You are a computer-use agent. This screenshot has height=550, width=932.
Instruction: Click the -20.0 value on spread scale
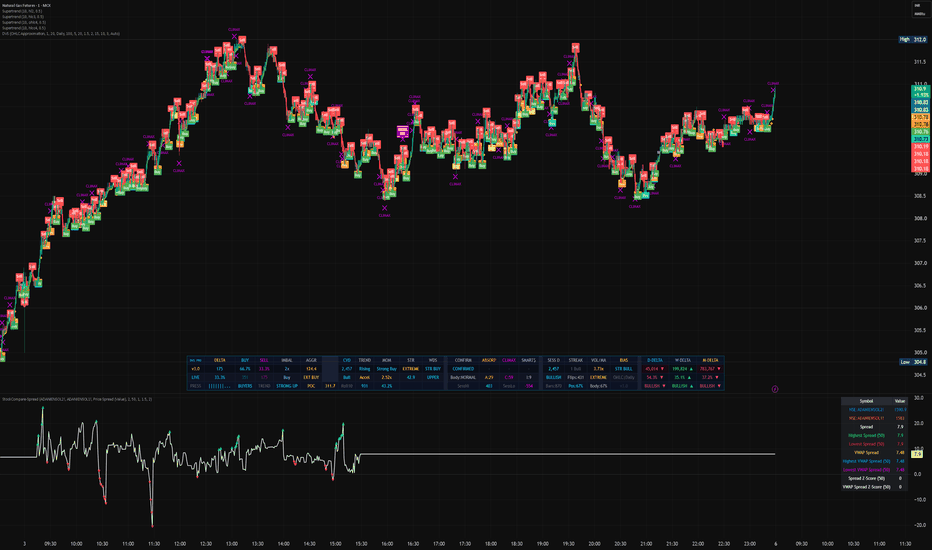(x=918, y=525)
